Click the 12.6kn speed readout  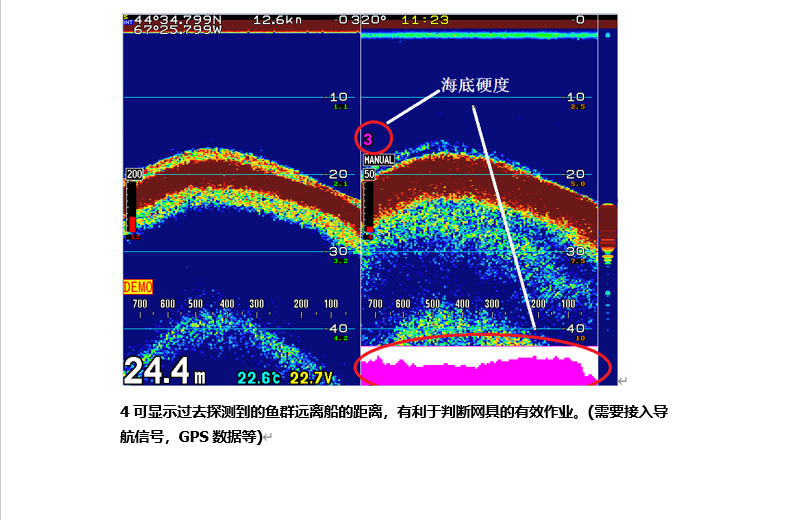pyautogui.click(x=277, y=20)
